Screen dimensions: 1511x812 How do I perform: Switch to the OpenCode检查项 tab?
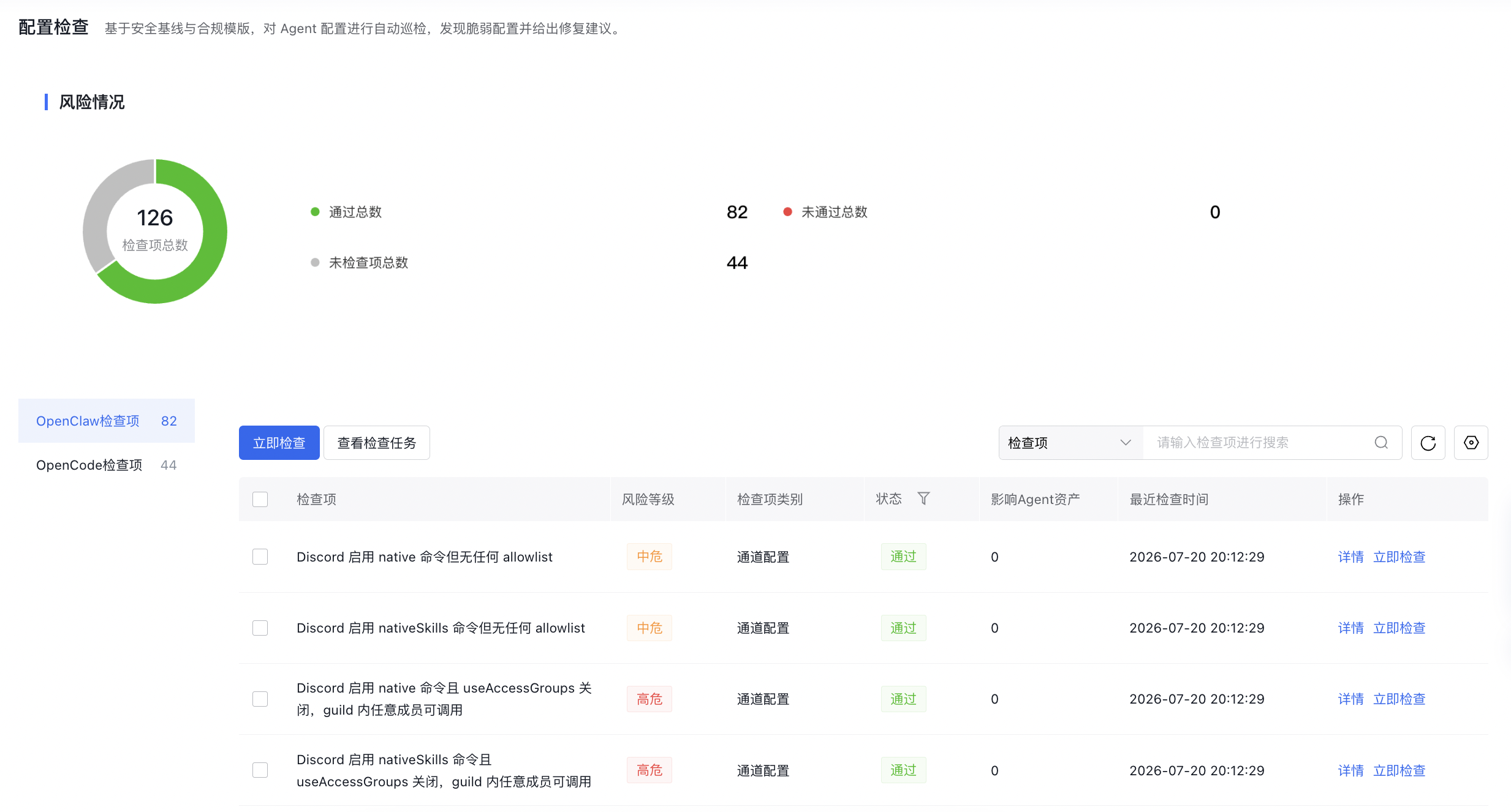[107, 465]
